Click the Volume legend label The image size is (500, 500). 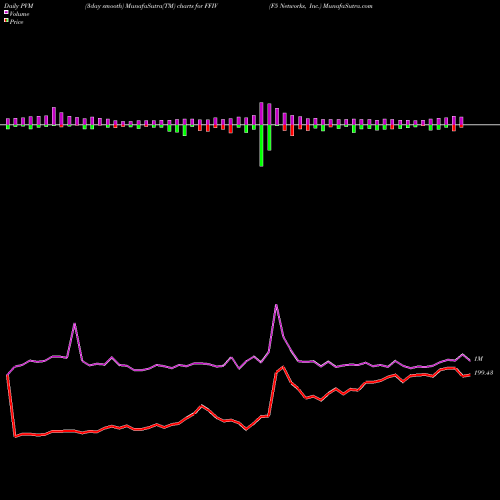click(19, 14)
